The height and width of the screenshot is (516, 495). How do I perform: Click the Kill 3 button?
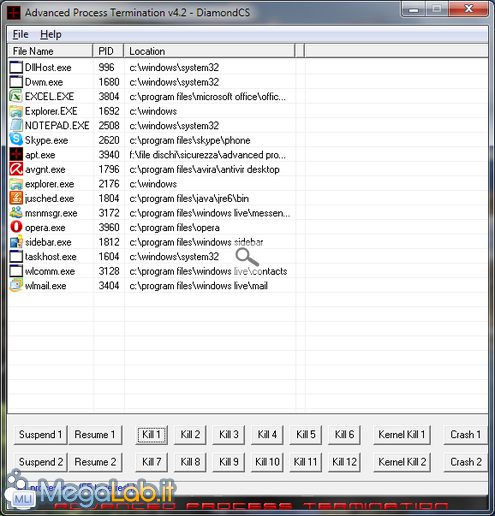tap(229, 435)
